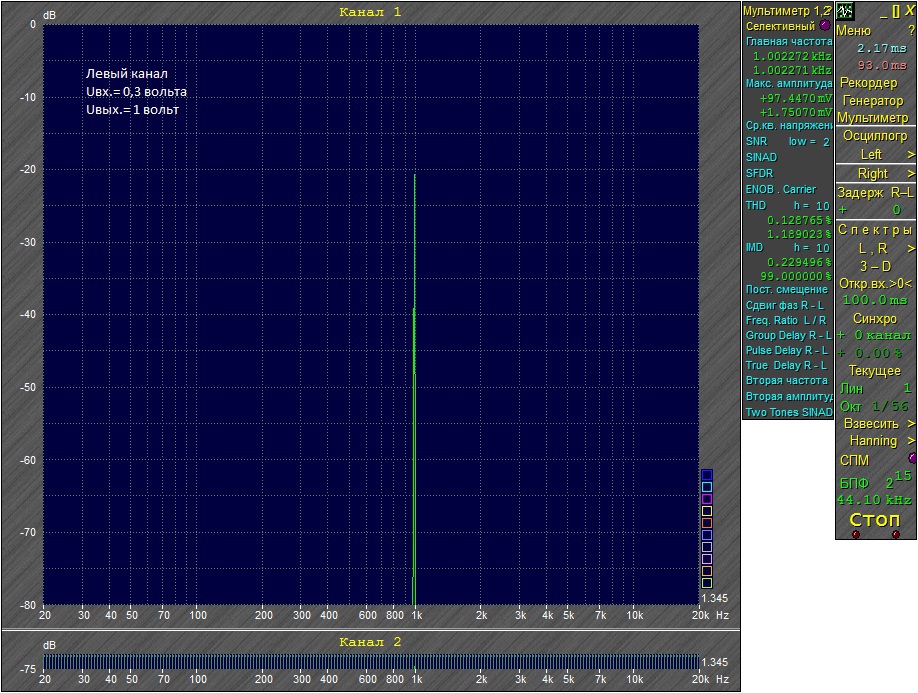
Task: Click the Канал 2 spectrum strip
Action: [x=371, y=662]
